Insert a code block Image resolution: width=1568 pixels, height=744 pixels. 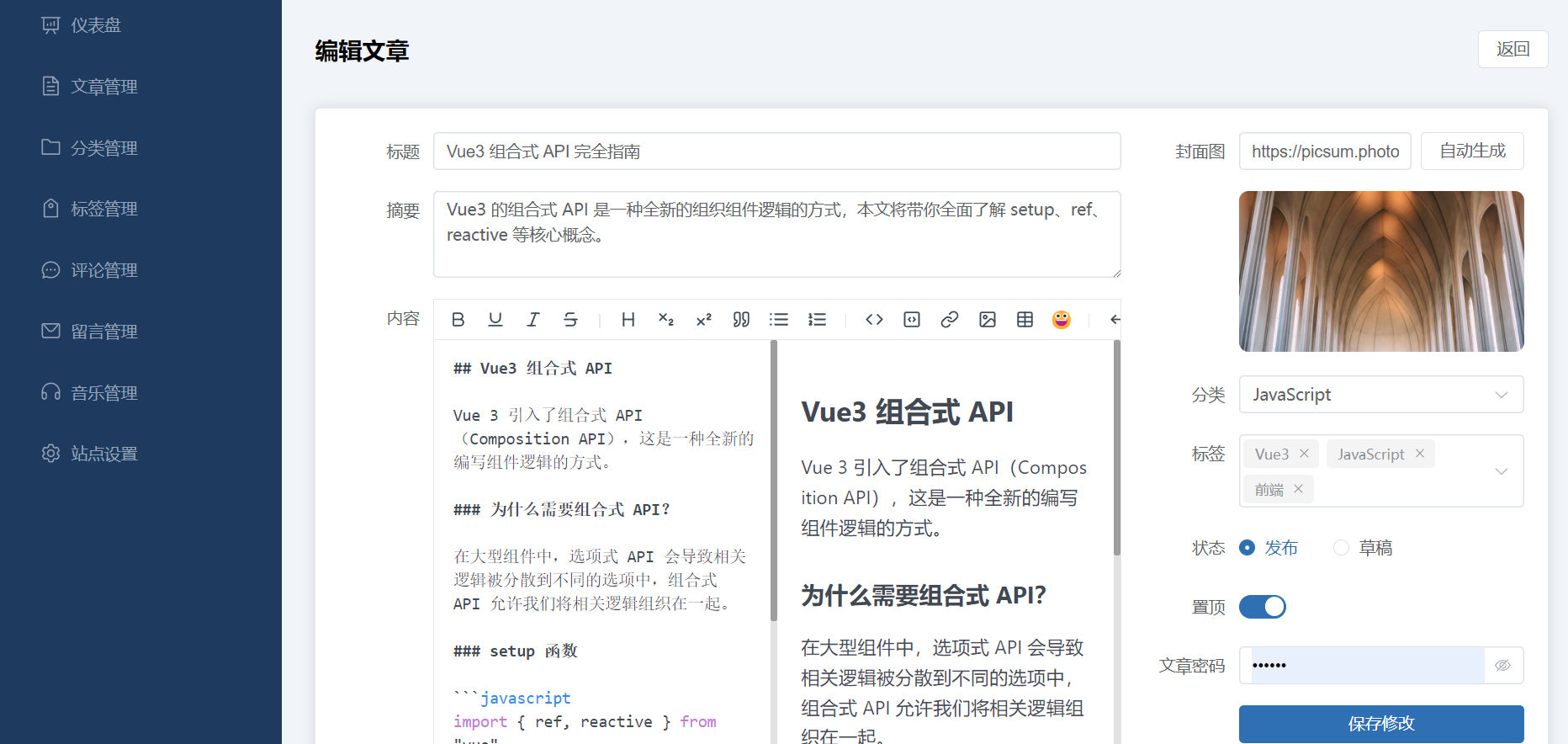pyautogui.click(x=912, y=320)
